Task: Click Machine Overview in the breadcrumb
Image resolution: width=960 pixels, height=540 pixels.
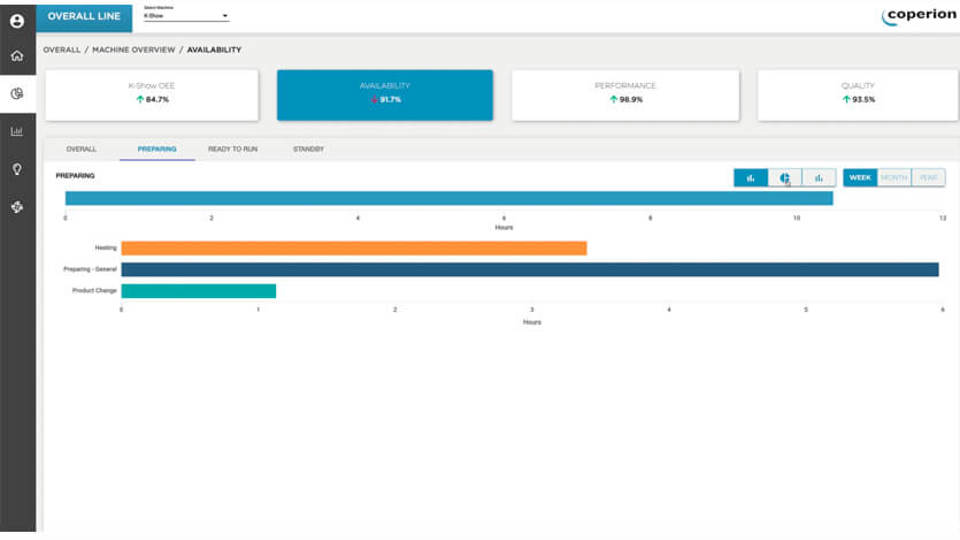Action: (133, 50)
